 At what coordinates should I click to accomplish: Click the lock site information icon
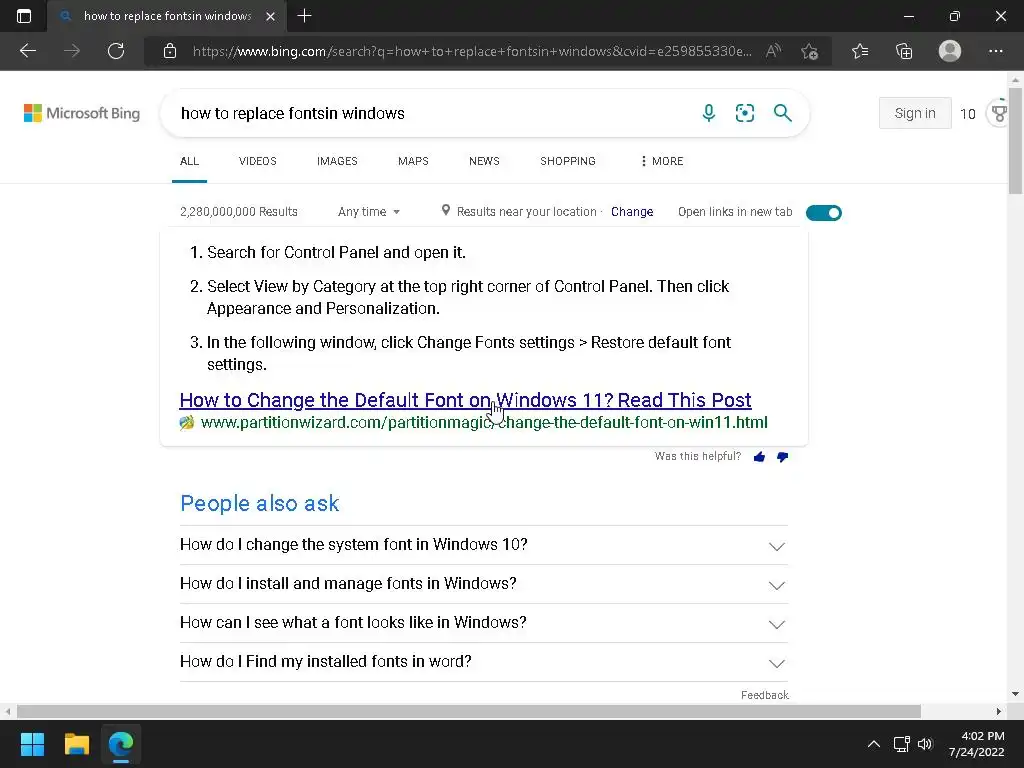coord(170,51)
